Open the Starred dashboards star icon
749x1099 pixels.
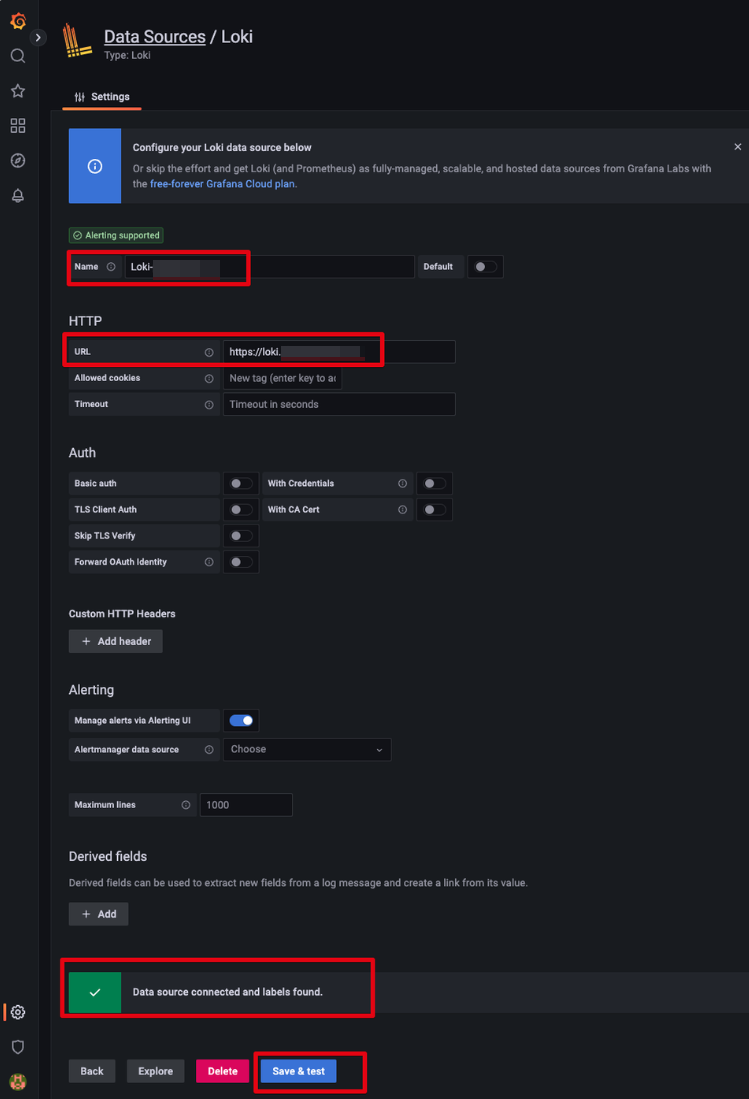(x=18, y=90)
